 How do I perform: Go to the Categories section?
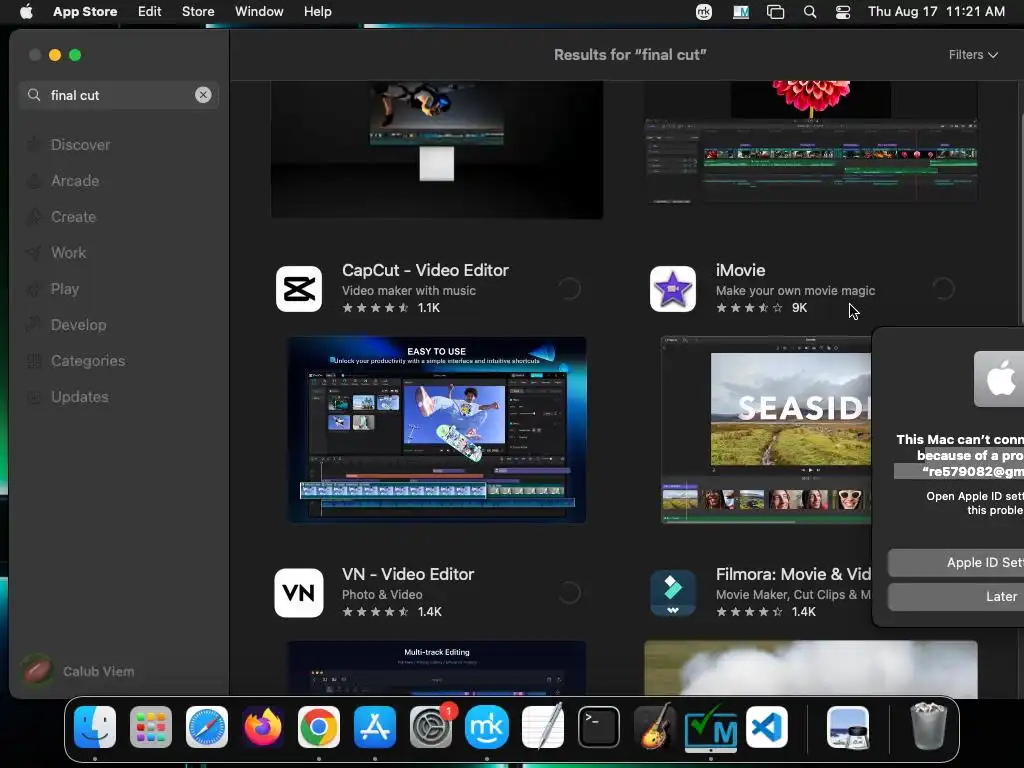pyautogui.click(x=88, y=360)
